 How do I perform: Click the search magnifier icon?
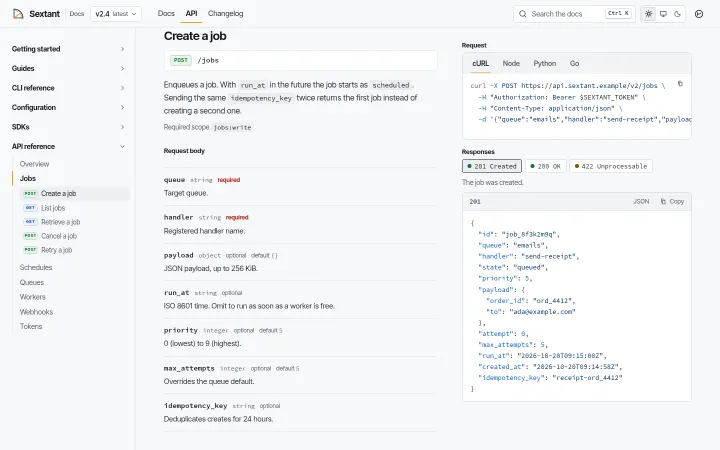(523, 14)
